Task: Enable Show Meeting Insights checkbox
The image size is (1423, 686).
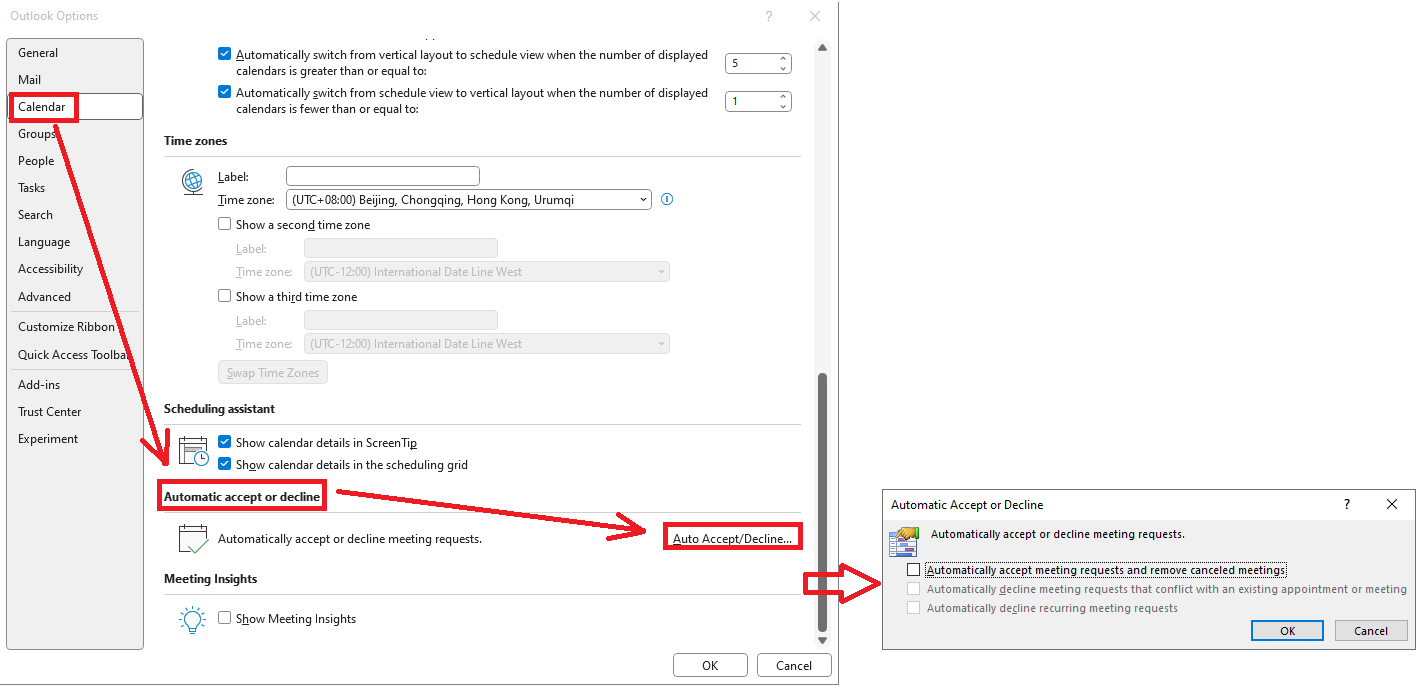Action: click(x=224, y=618)
